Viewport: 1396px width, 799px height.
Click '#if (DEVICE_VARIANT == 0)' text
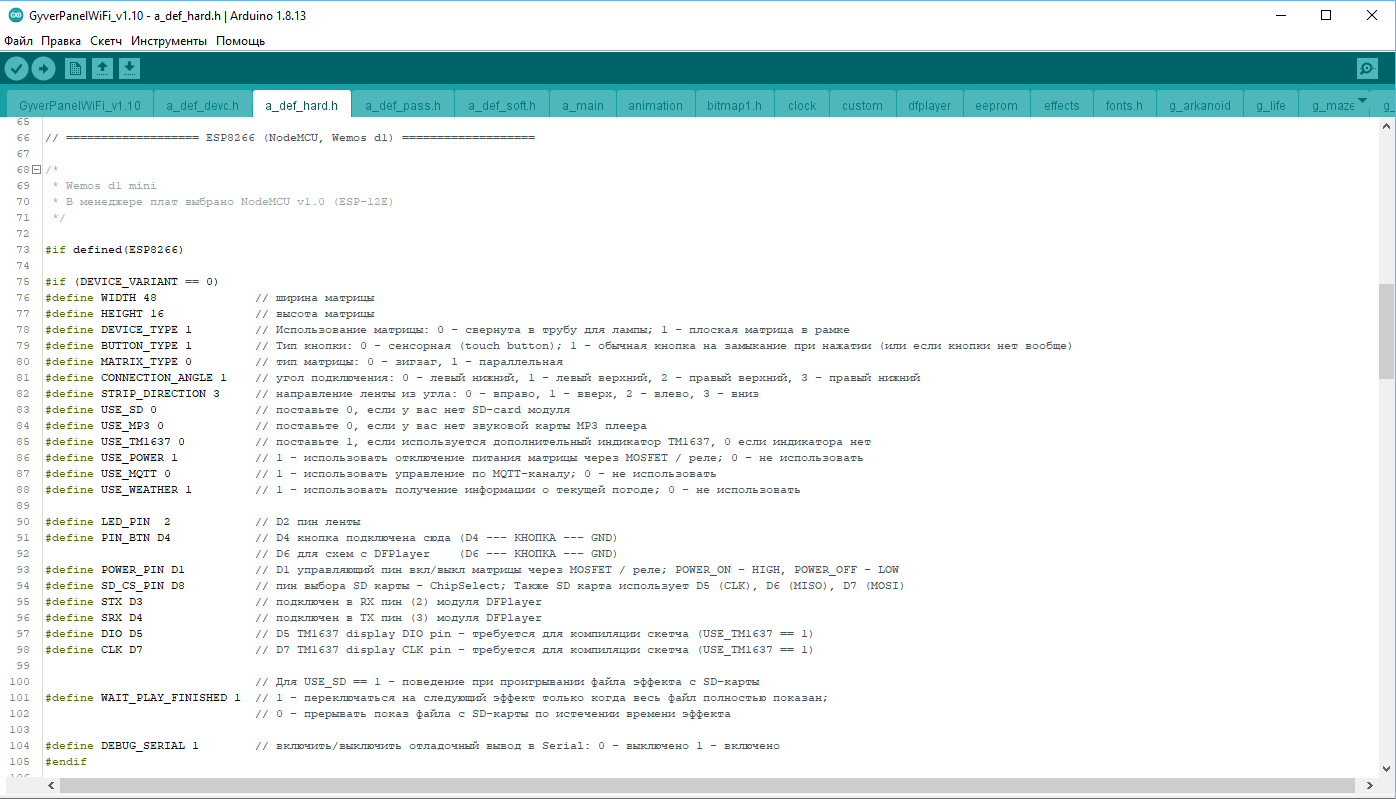coord(132,282)
